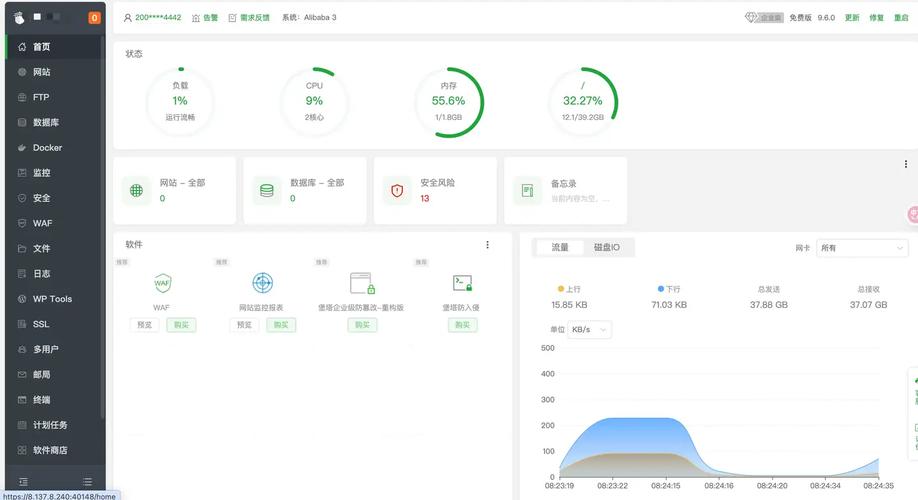This screenshot has height=500, width=918.
Task: Open the 网站 - 全部 card
Action: [x=174, y=190]
